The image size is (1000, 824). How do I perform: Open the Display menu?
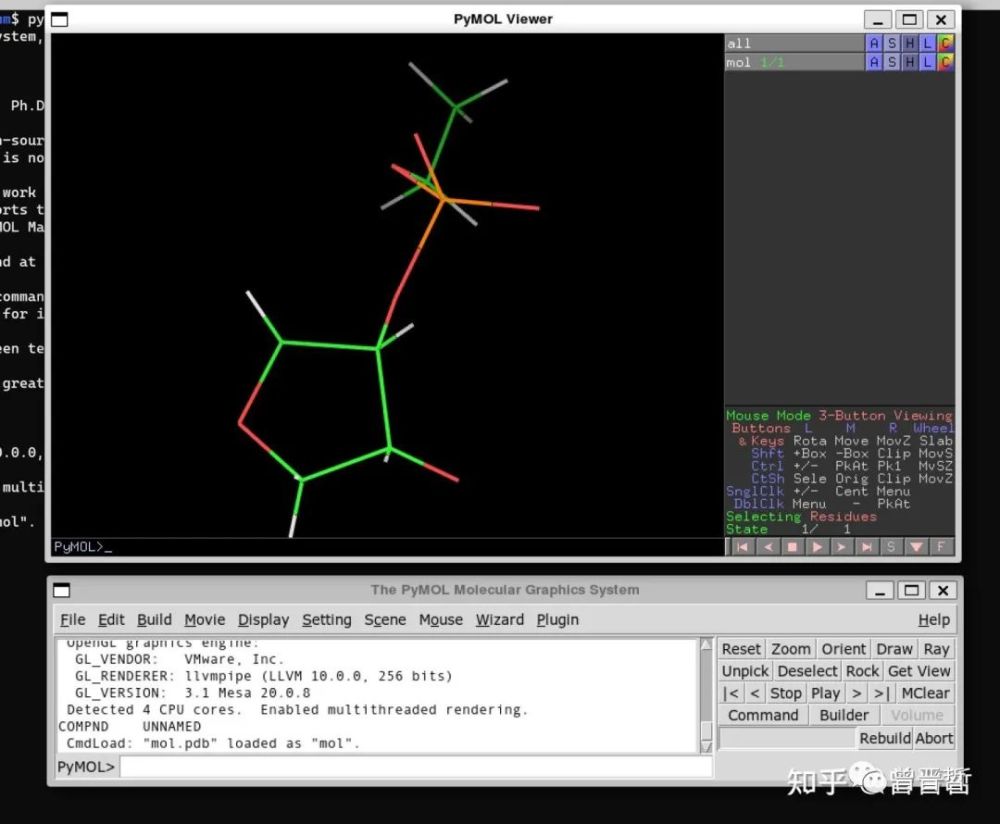tap(263, 619)
